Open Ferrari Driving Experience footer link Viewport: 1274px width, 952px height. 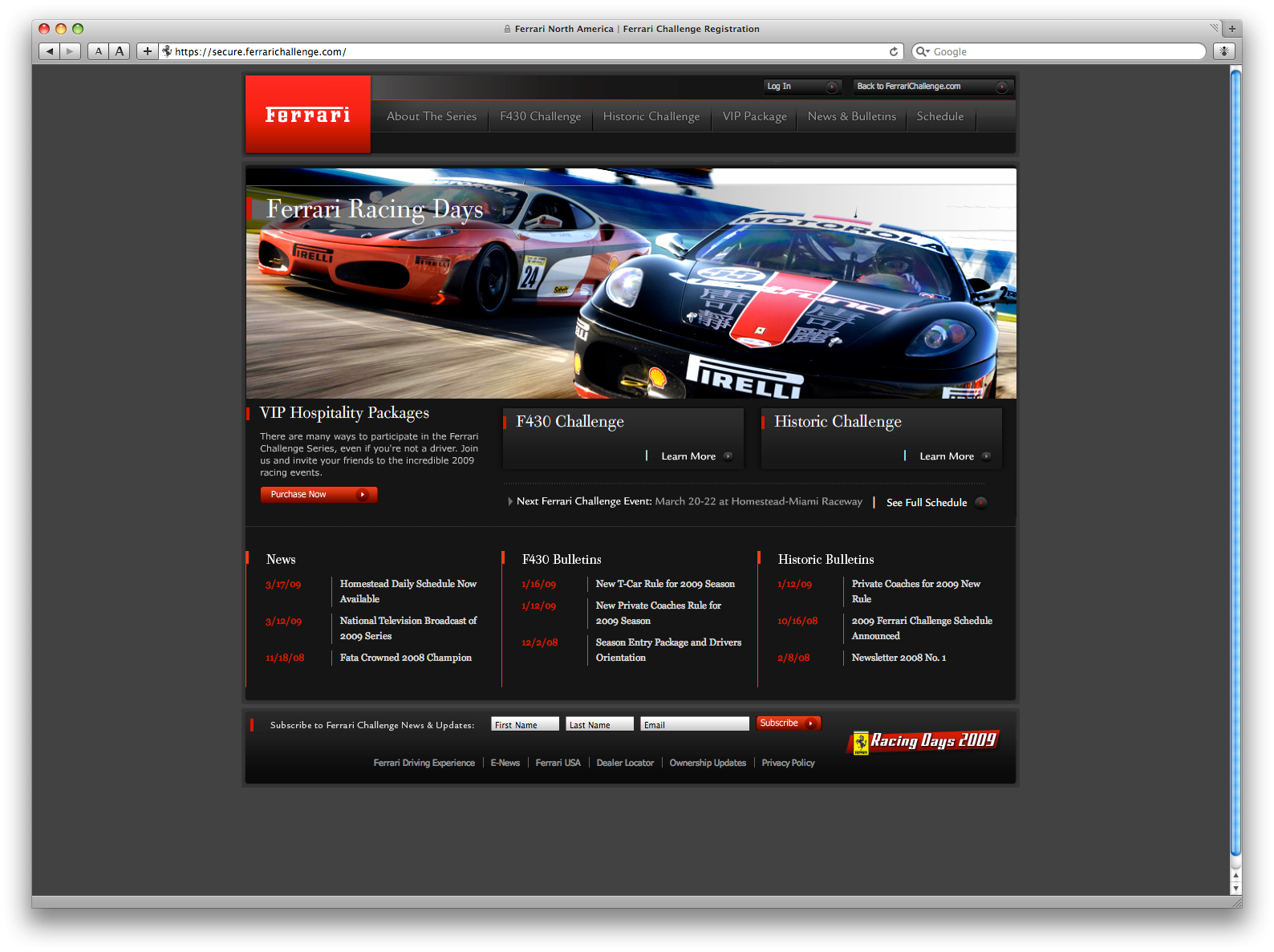[x=424, y=763]
